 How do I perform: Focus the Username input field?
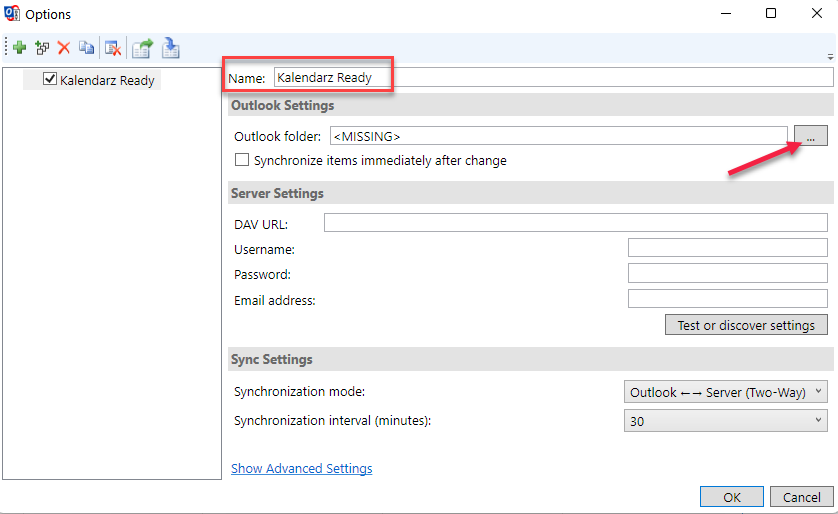727,248
